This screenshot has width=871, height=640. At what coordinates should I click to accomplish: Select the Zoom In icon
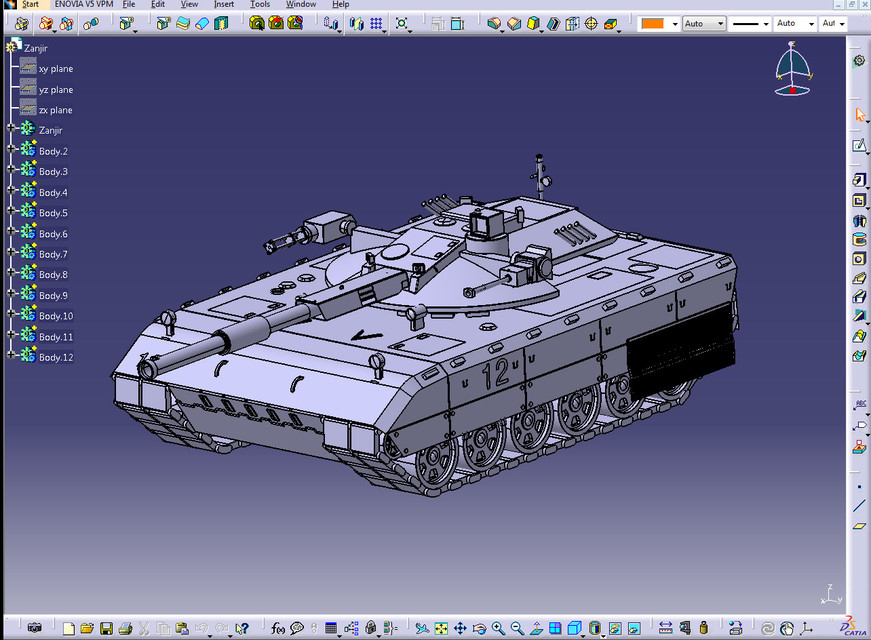pyautogui.click(x=497, y=629)
